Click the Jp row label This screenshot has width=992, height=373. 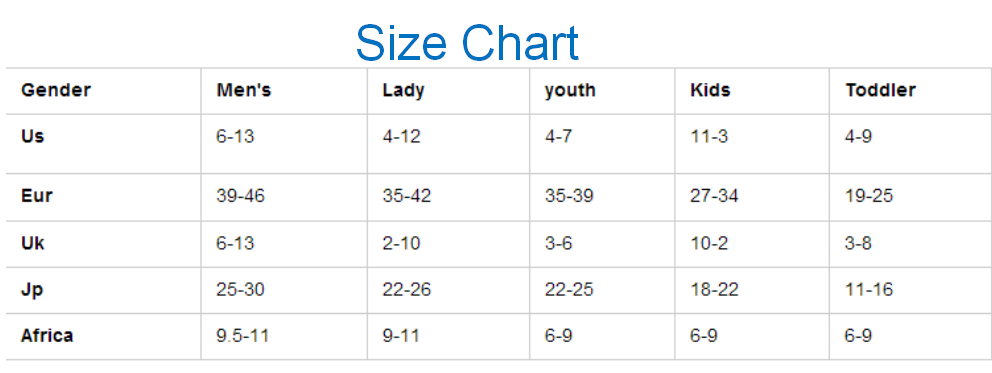(104, 290)
